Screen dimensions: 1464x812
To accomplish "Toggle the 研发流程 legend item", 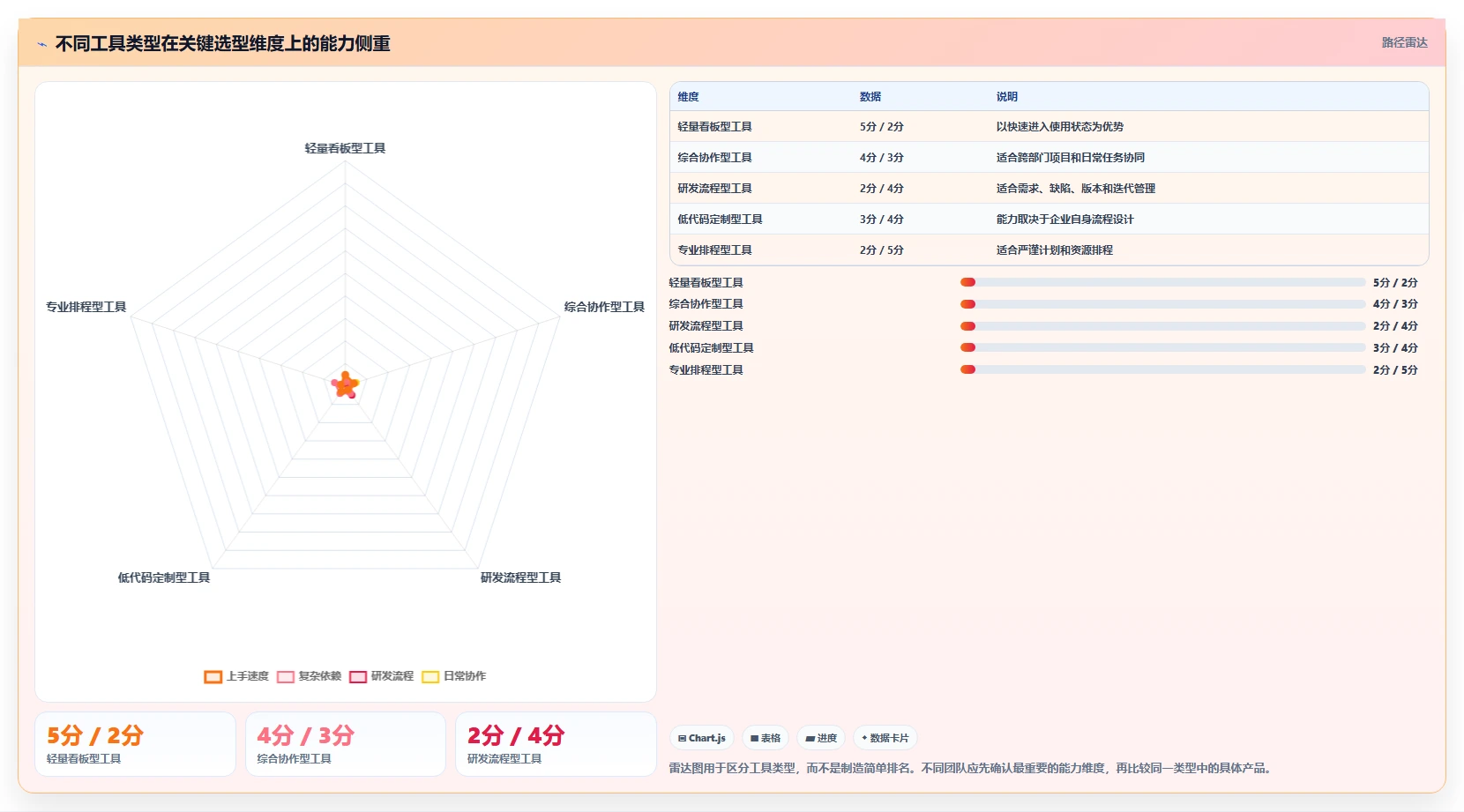I will coord(381,676).
